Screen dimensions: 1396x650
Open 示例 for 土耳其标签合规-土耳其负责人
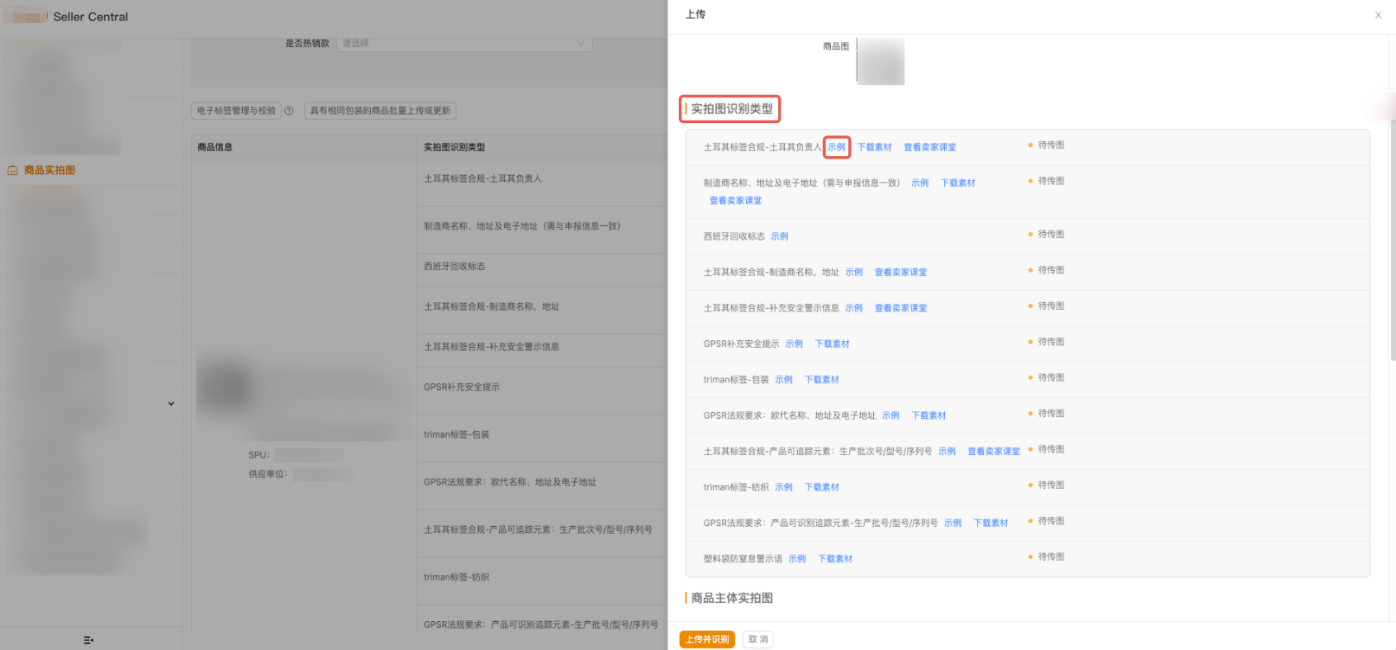[836, 147]
